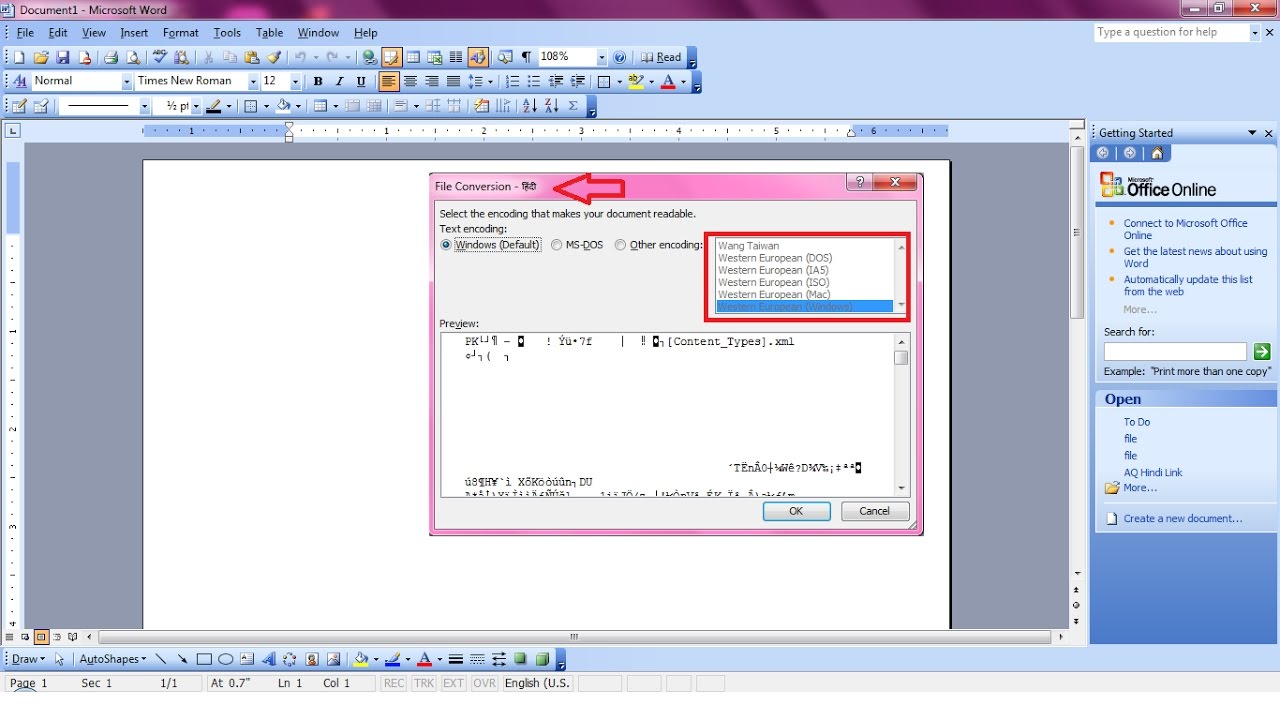Open Getting Started pane Home icon

click(1157, 153)
